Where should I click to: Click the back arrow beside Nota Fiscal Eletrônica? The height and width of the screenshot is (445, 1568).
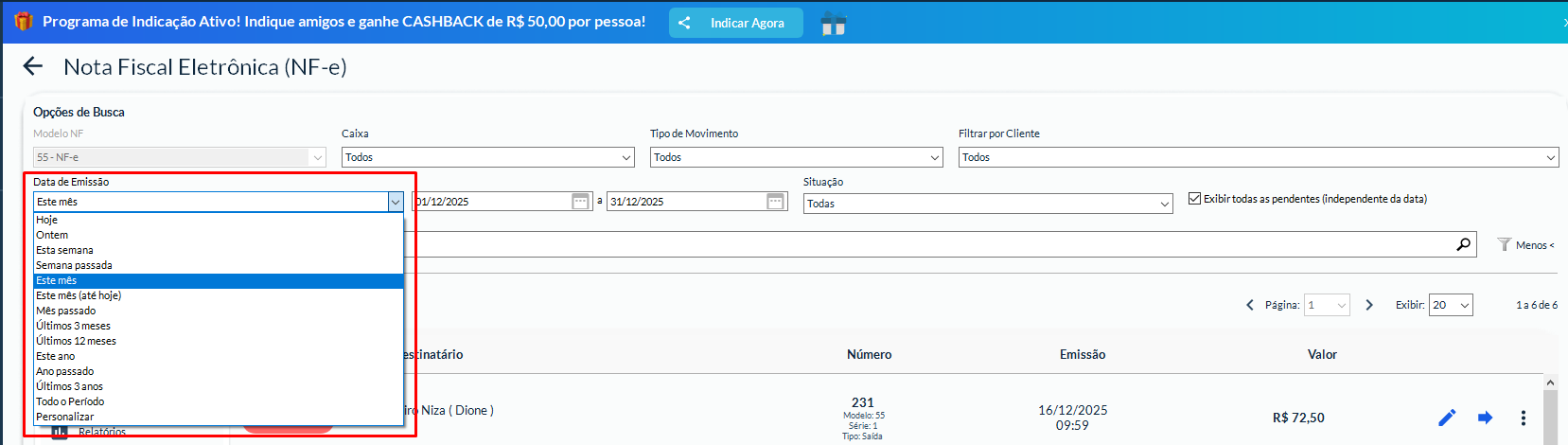tap(33, 66)
